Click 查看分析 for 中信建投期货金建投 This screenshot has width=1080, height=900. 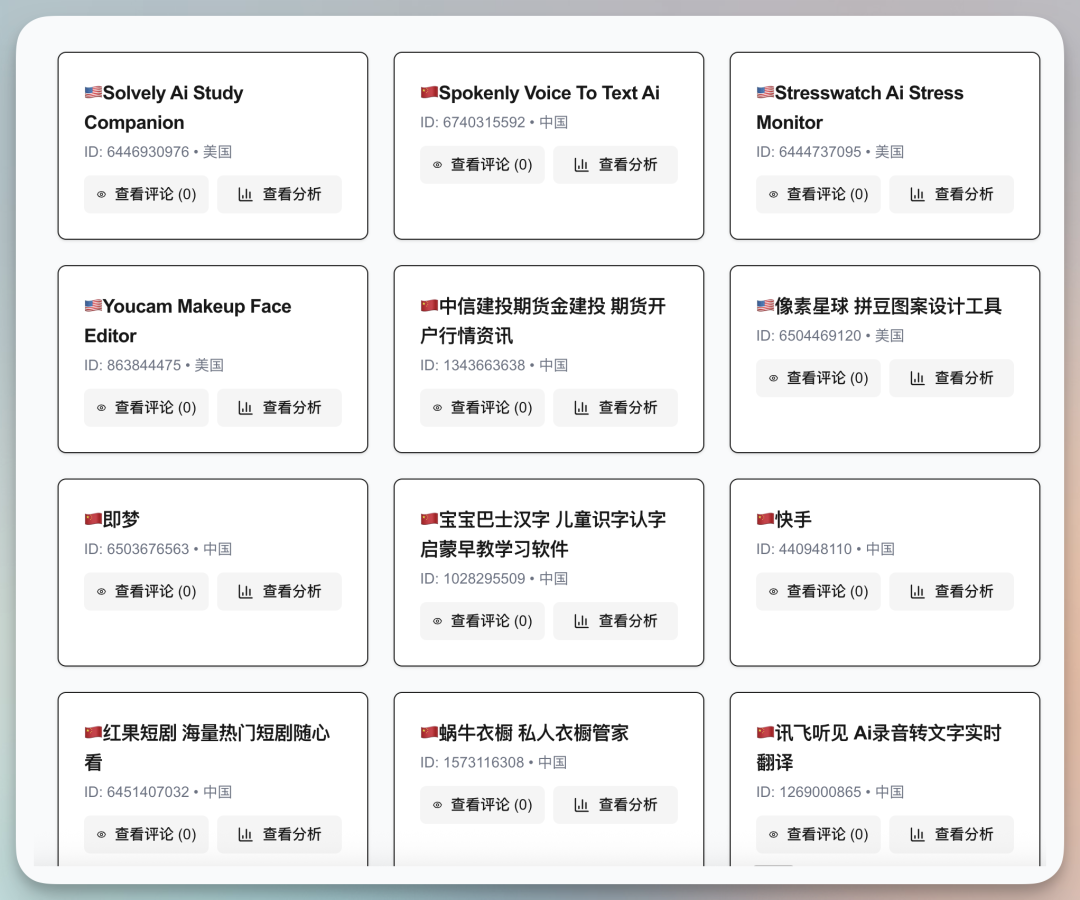tap(615, 408)
